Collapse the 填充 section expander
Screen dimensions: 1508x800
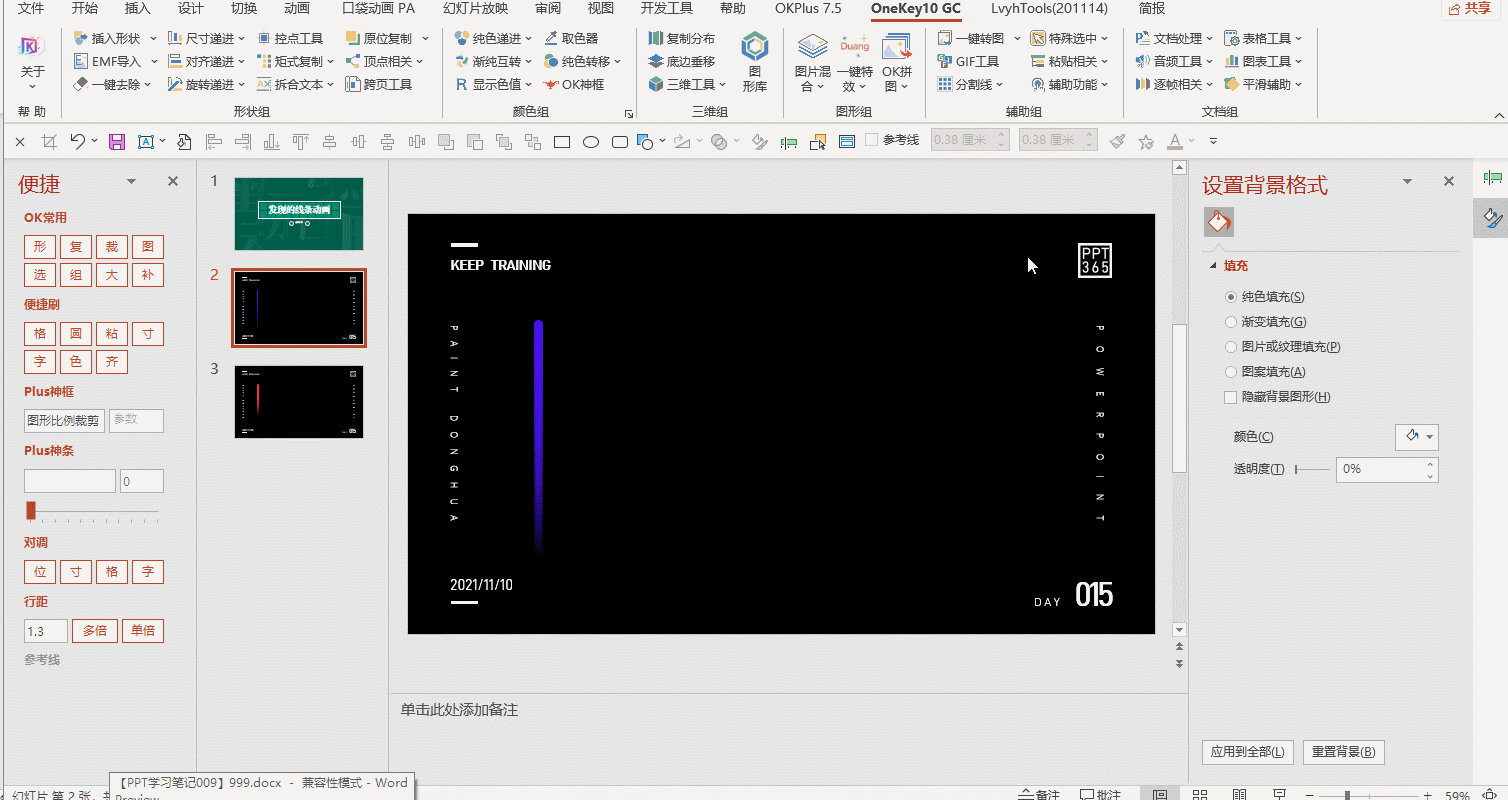1214,266
